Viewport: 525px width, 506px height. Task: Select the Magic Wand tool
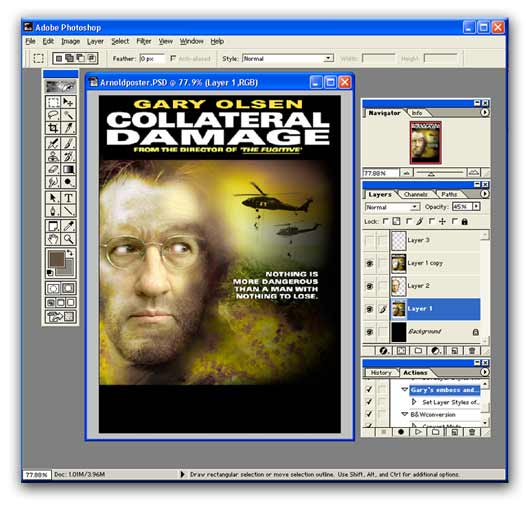pyautogui.click(x=69, y=115)
